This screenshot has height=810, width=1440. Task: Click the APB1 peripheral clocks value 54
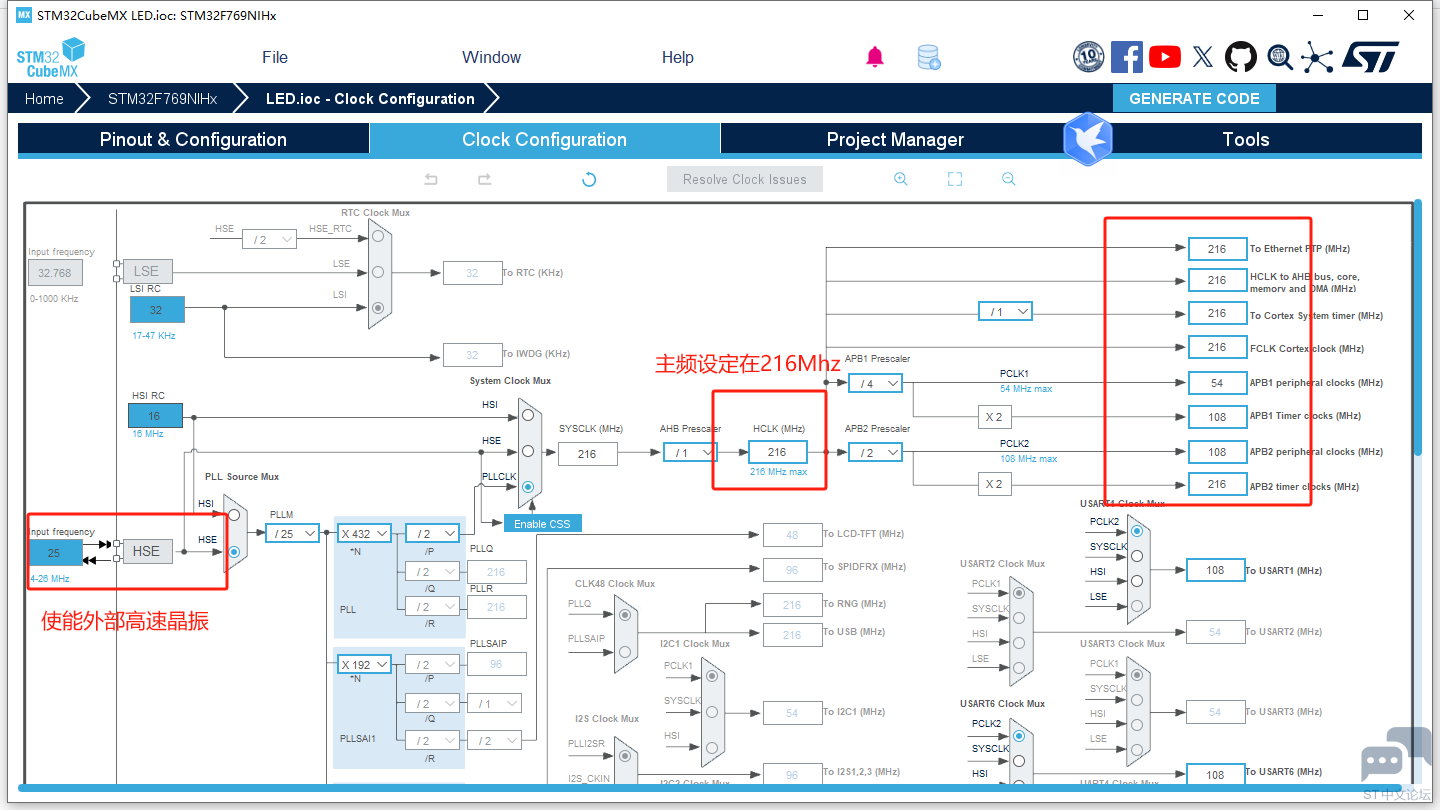(1217, 383)
